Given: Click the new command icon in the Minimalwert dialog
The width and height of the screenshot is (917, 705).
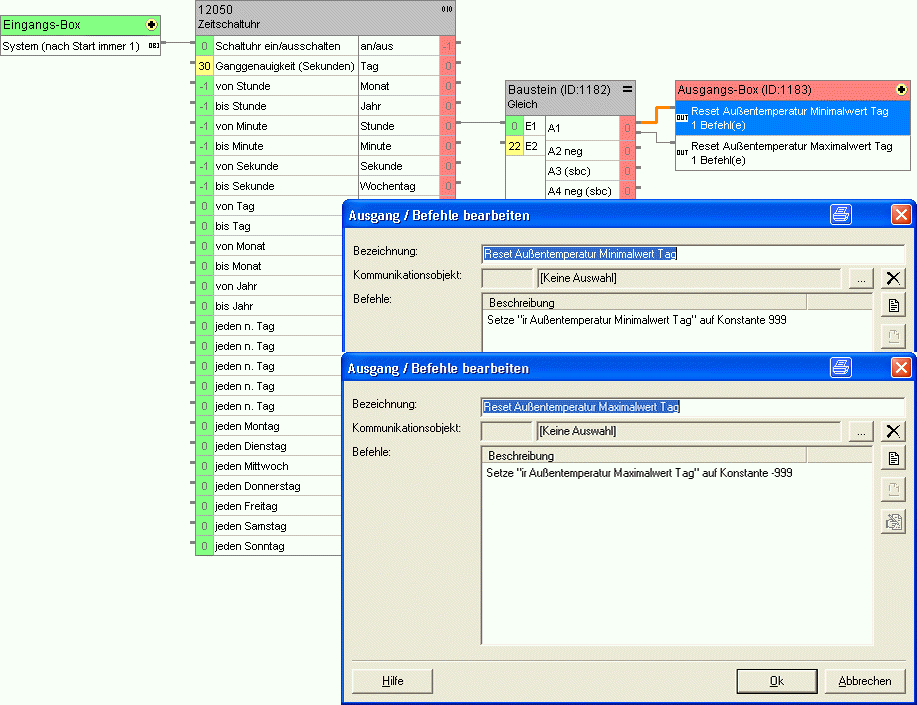Looking at the screenshot, I should point(893,306).
